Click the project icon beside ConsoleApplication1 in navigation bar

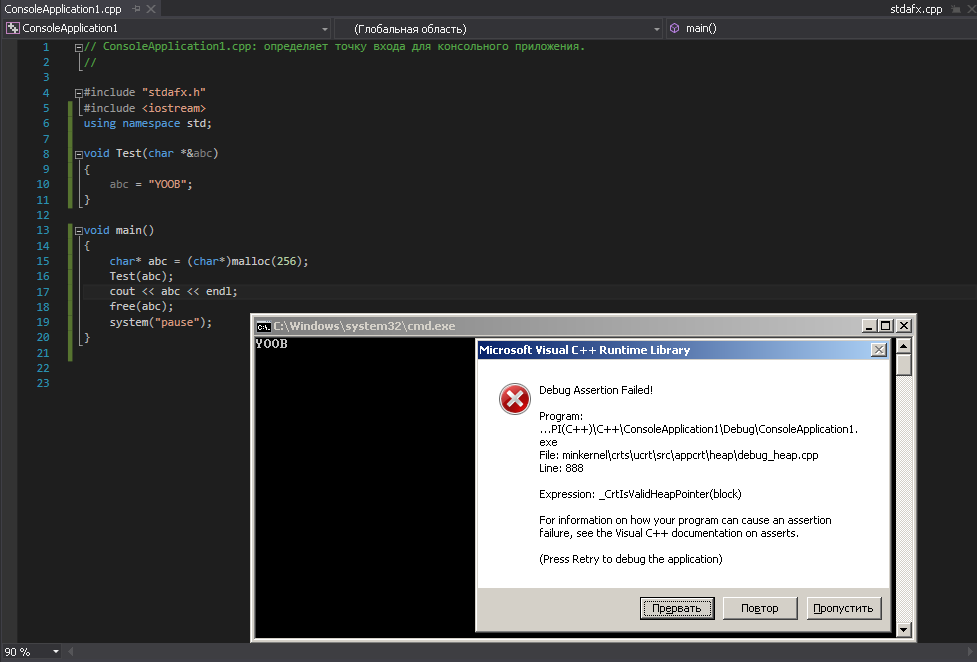point(12,28)
